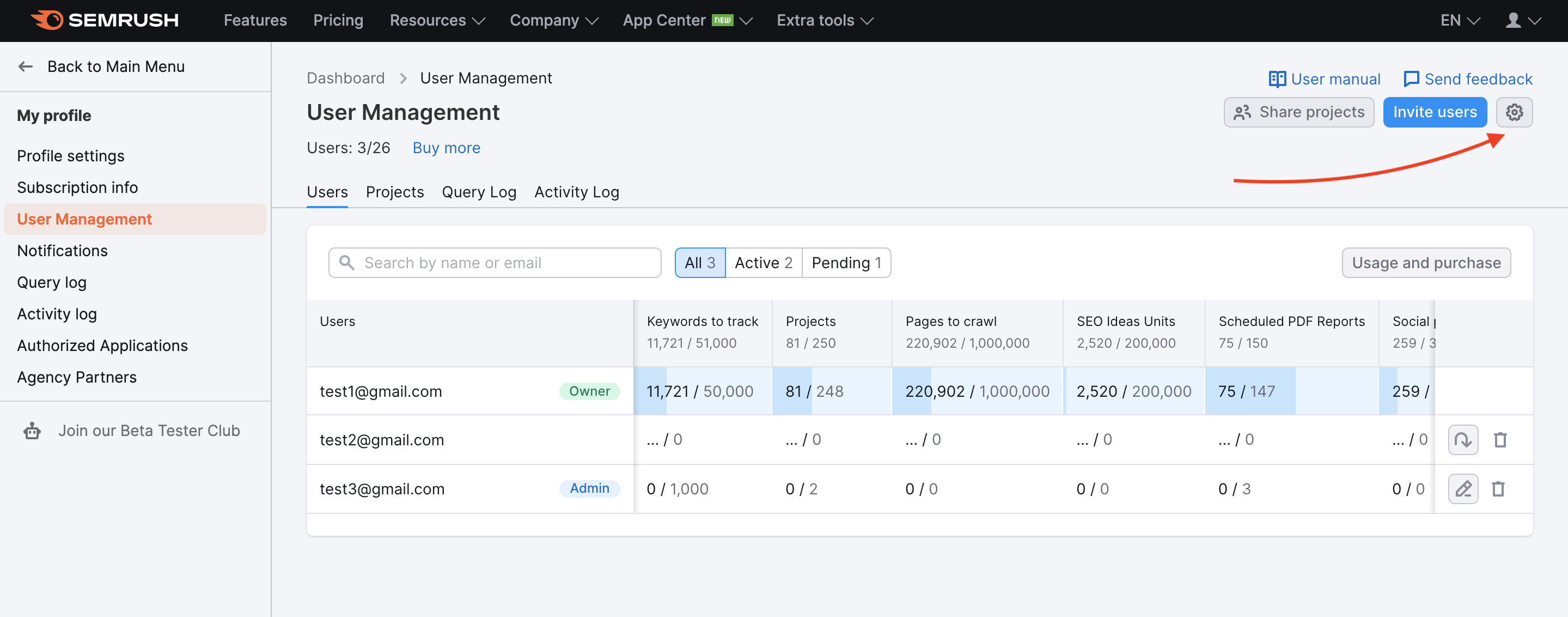Select the All 3 filter toggle
1568x617 pixels.
tap(699, 263)
